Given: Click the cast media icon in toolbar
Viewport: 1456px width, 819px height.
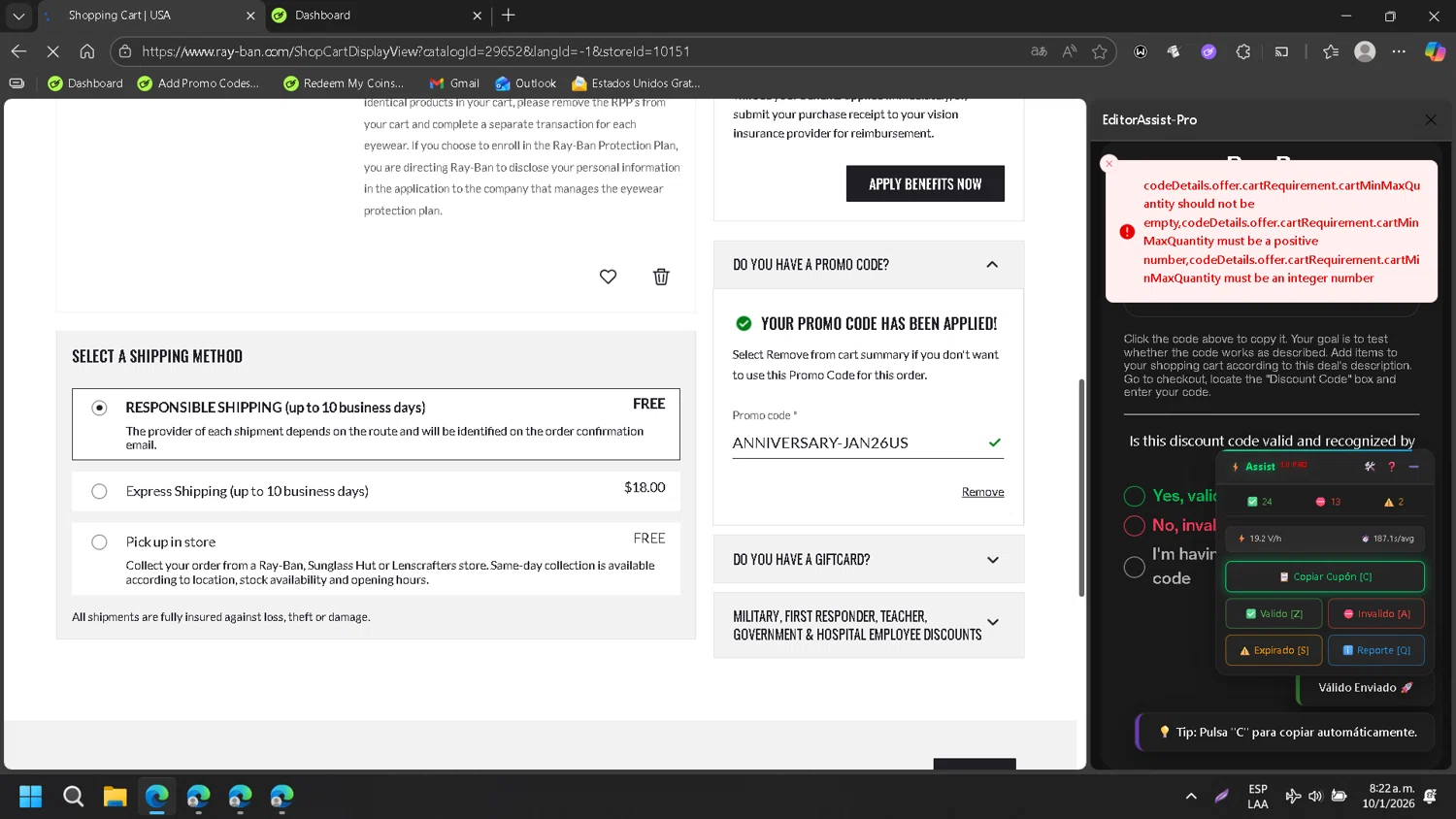Looking at the screenshot, I should 1281,51.
